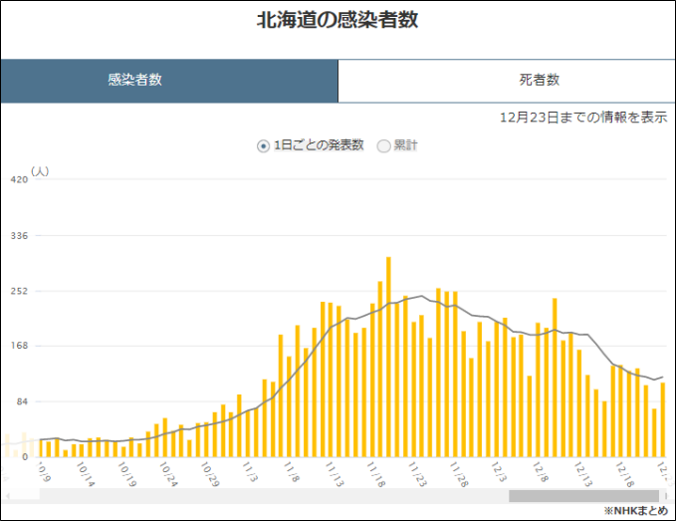Click the 北海道の感染者数 title
676x521 pixels.
(x=338, y=20)
